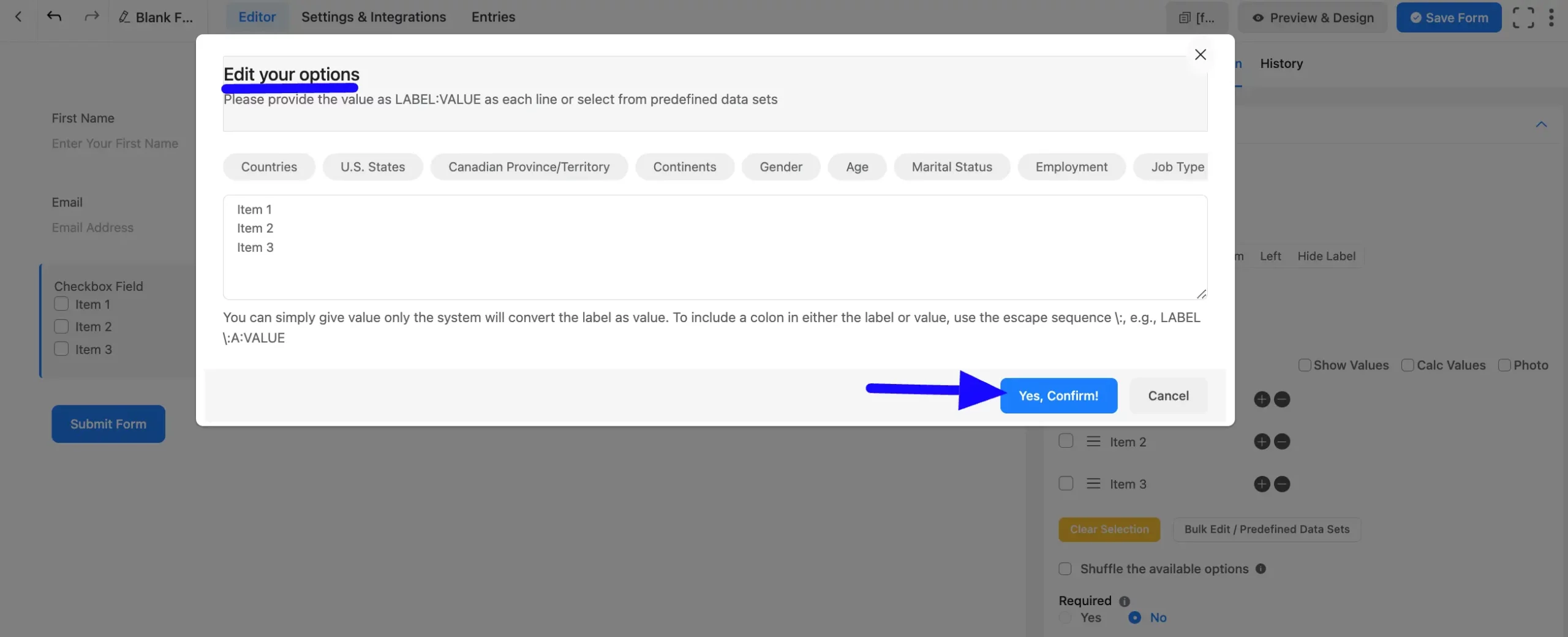Click the undo icon
The height and width of the screenshot is (637, 1568).
54,17
